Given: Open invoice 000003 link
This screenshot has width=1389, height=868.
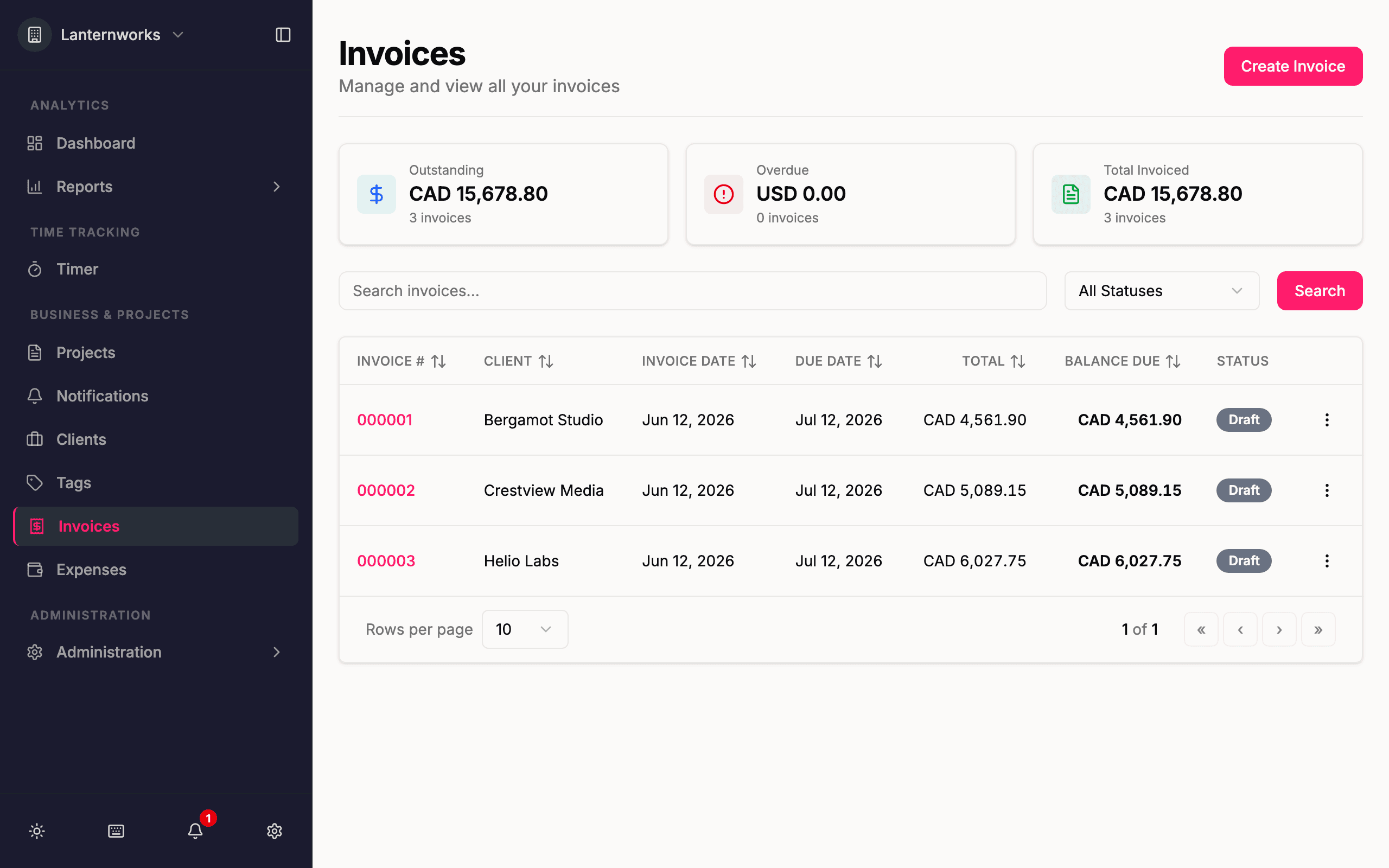Looking at the screenshot, I should point(386,561).
